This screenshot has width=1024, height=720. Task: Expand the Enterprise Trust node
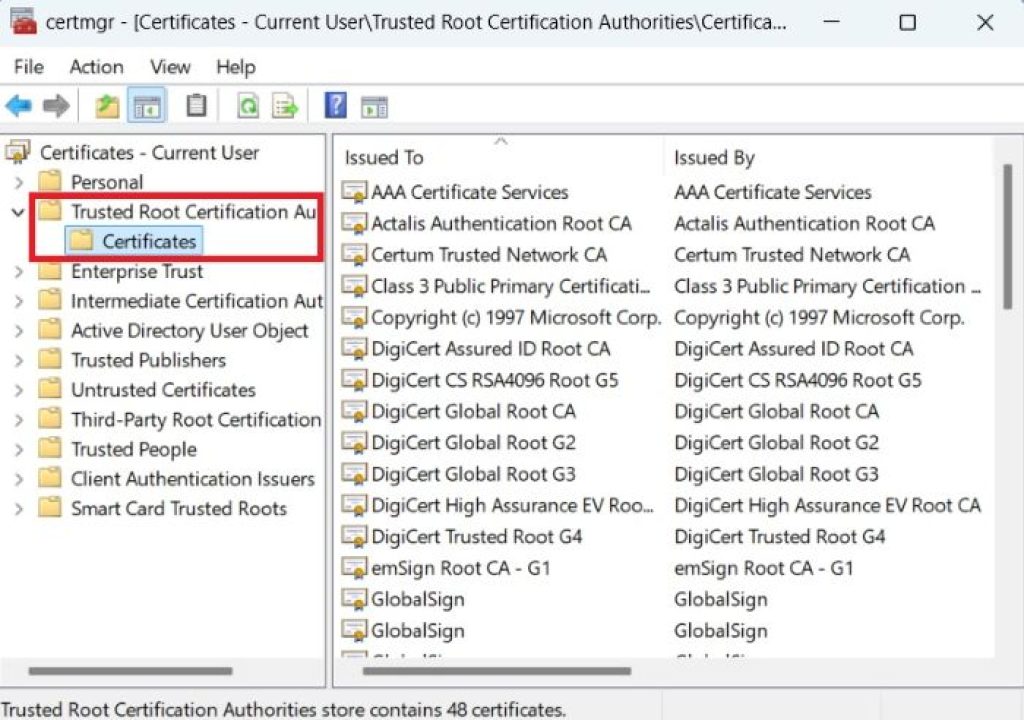tap(19, 271)
